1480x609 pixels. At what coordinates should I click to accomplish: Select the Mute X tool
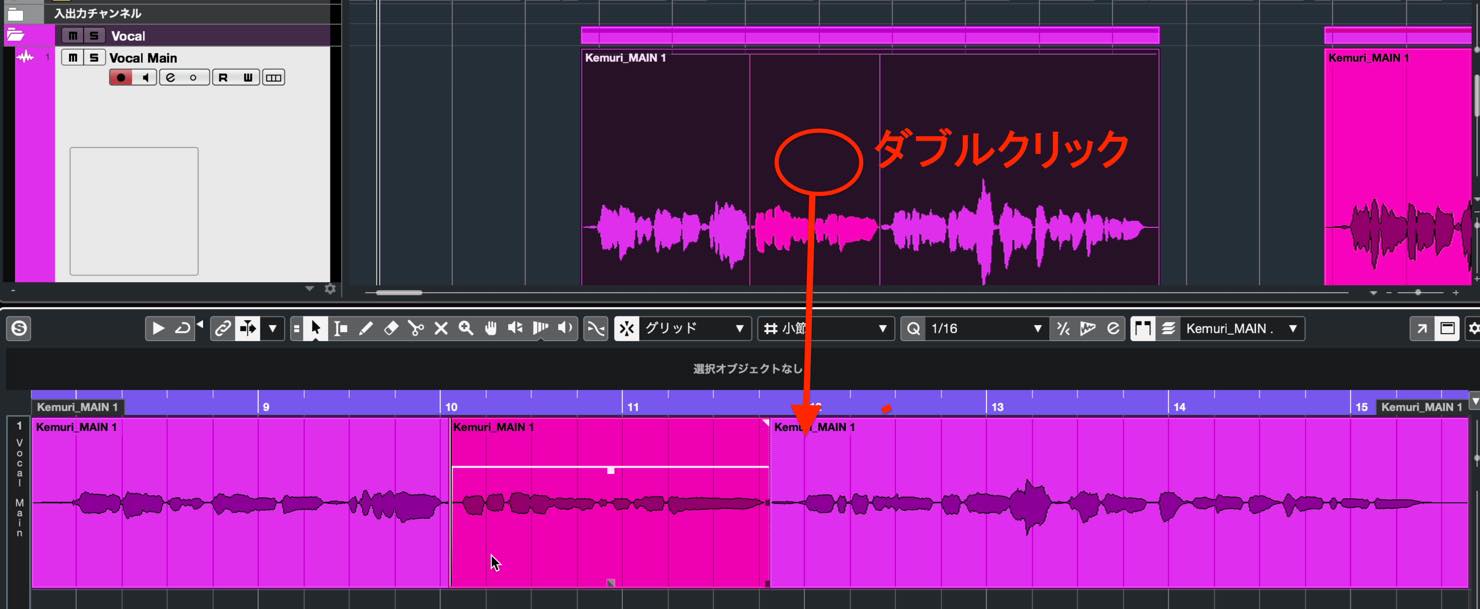441,328
